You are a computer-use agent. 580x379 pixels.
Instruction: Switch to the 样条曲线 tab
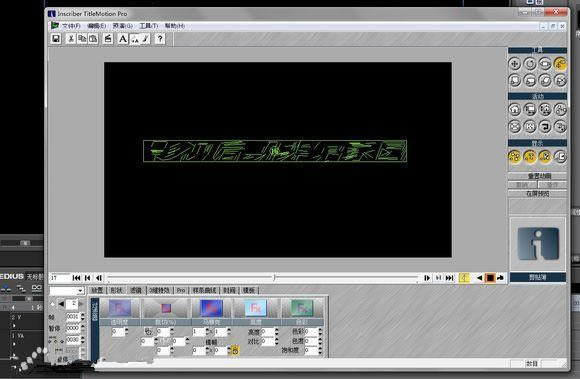click(x=204, y=290)
